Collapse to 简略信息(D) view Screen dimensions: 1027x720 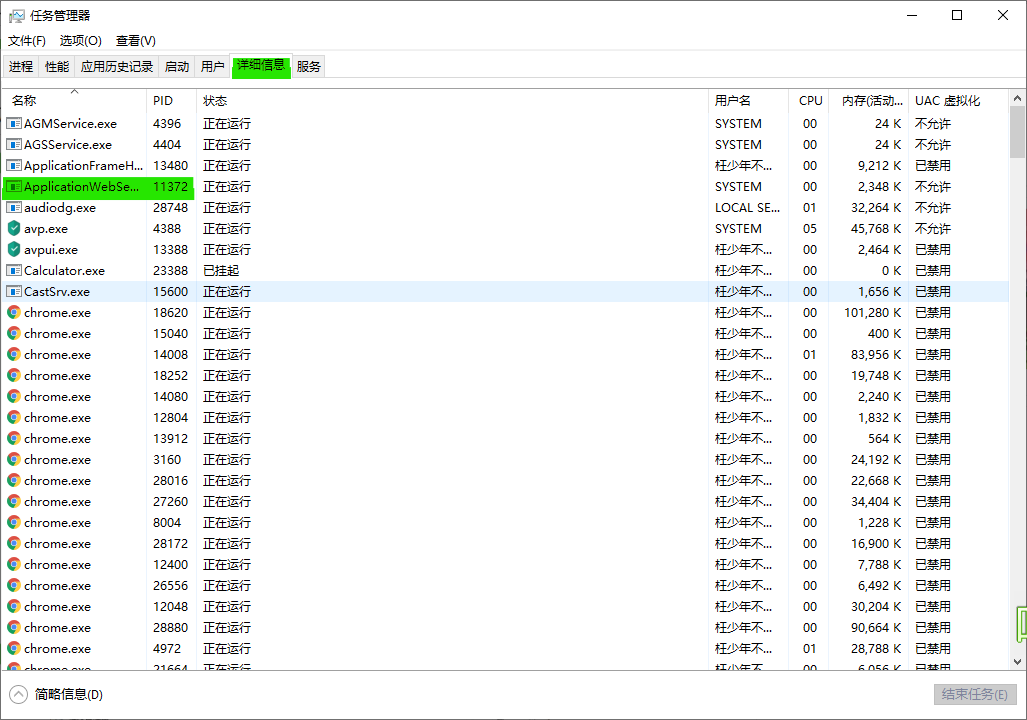pyautogui.click(x=56, y=694)
